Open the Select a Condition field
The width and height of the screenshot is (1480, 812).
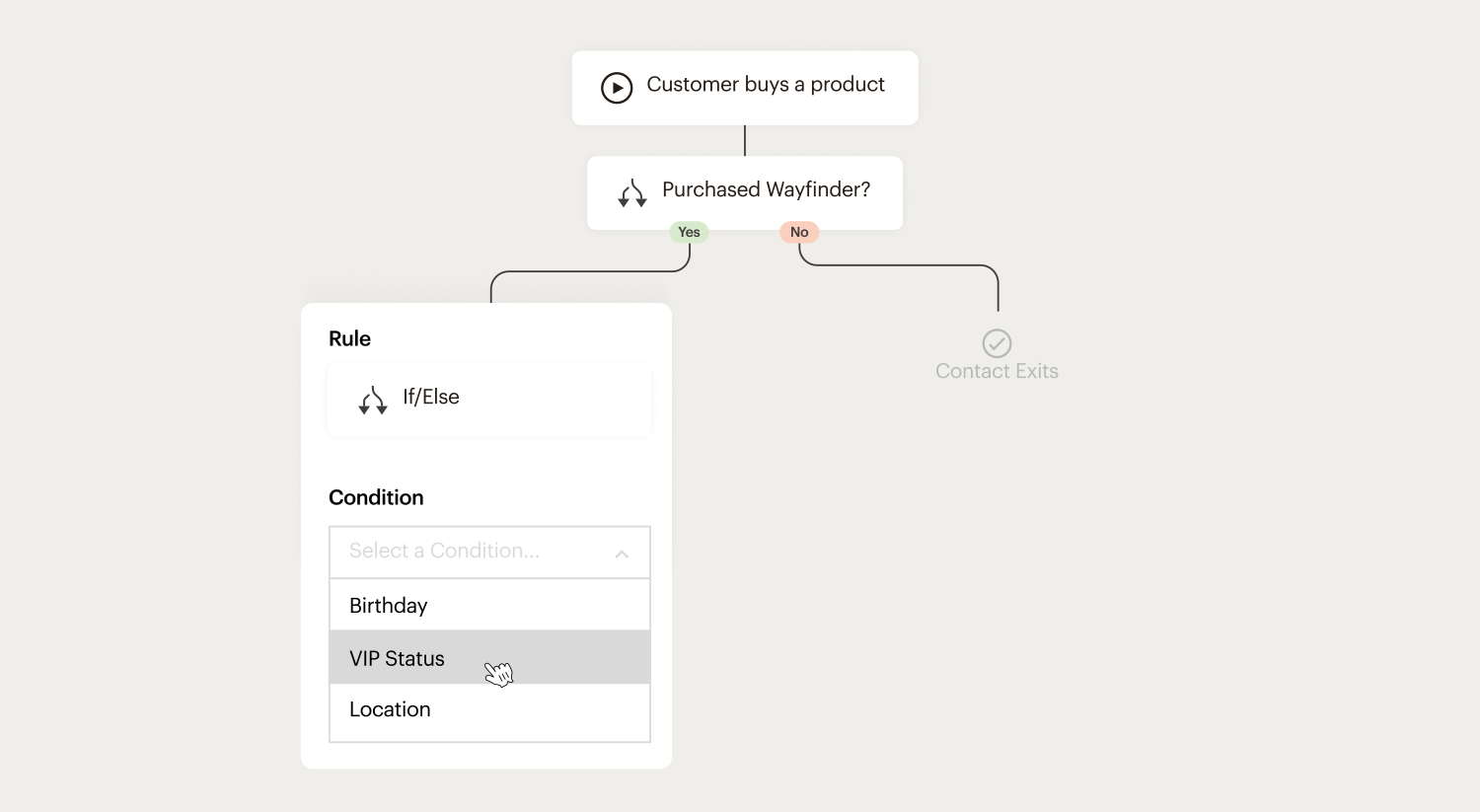[474, 552]
